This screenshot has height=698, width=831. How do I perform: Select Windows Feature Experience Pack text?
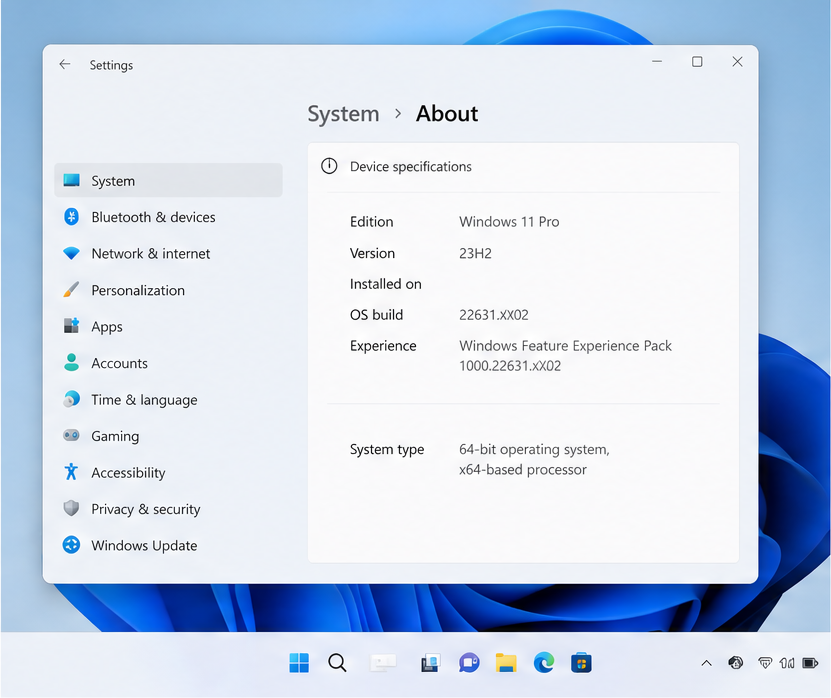(x=565, y=346)
